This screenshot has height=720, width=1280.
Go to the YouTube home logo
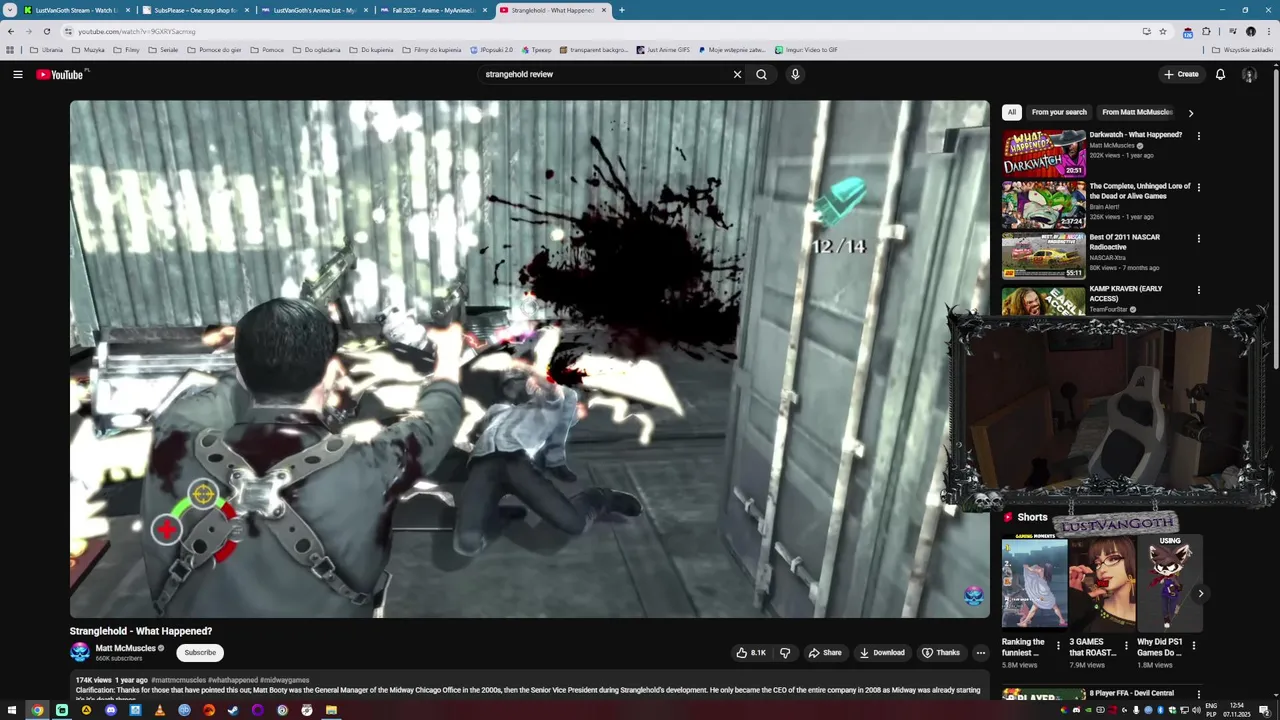click(x=62, y=74)
